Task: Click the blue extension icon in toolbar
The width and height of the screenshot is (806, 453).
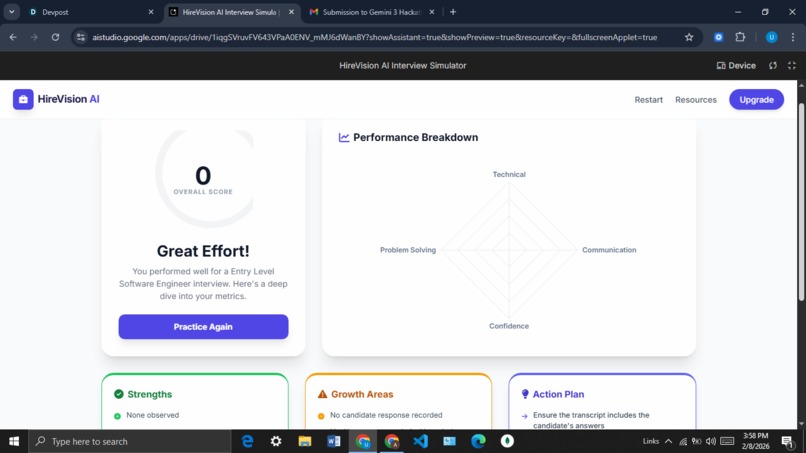Action: click(x=719, y=37)
